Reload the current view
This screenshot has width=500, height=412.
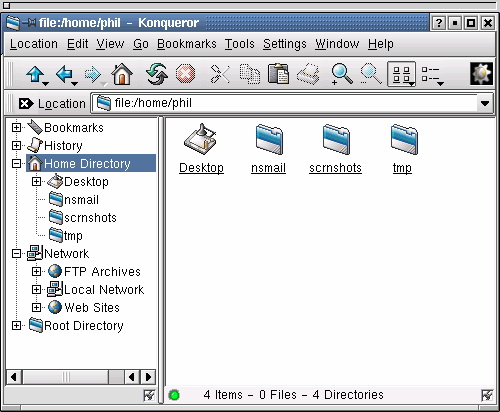(157, 74)
